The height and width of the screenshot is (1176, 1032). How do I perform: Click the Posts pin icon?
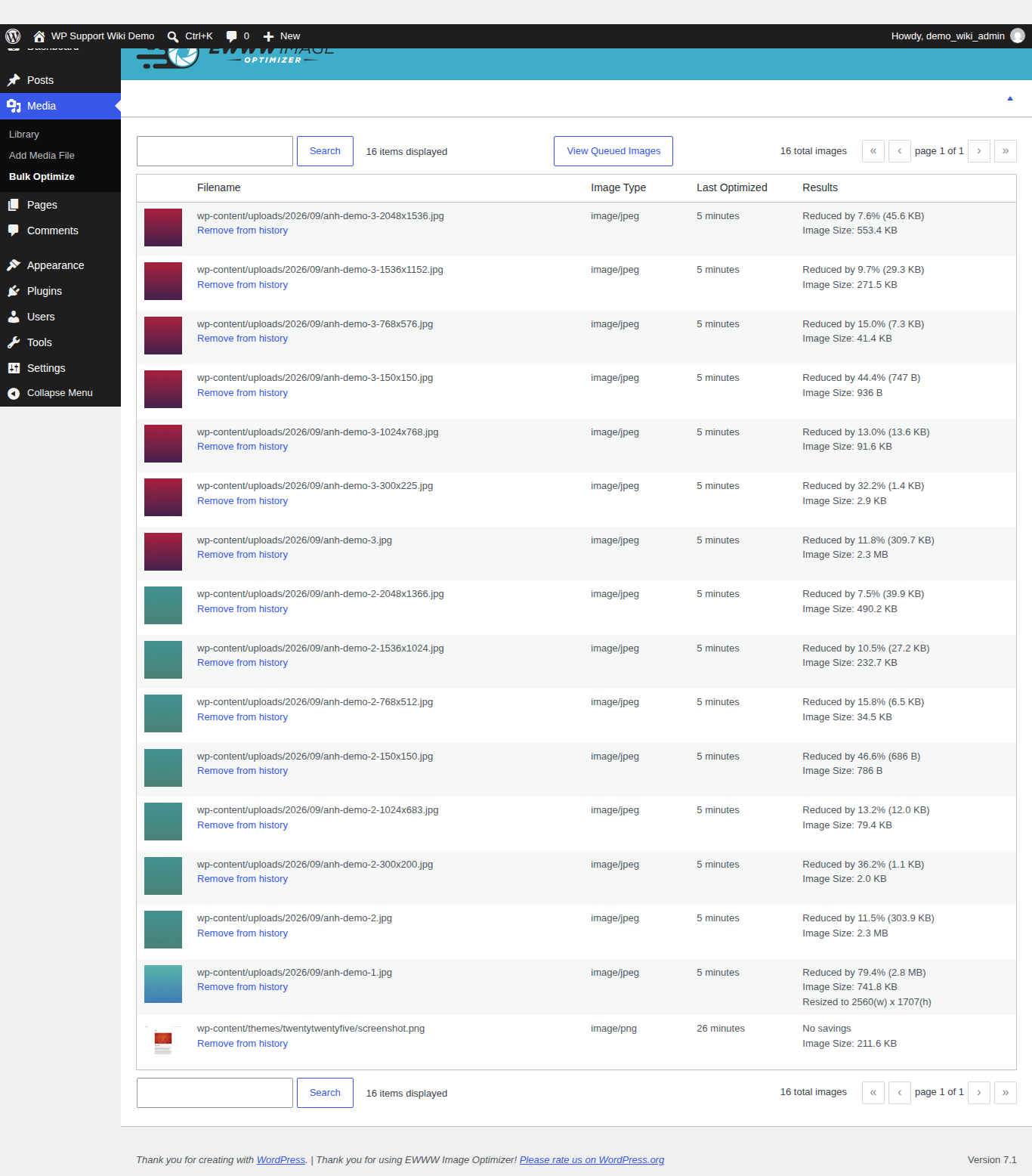click(x=14, y=80)
